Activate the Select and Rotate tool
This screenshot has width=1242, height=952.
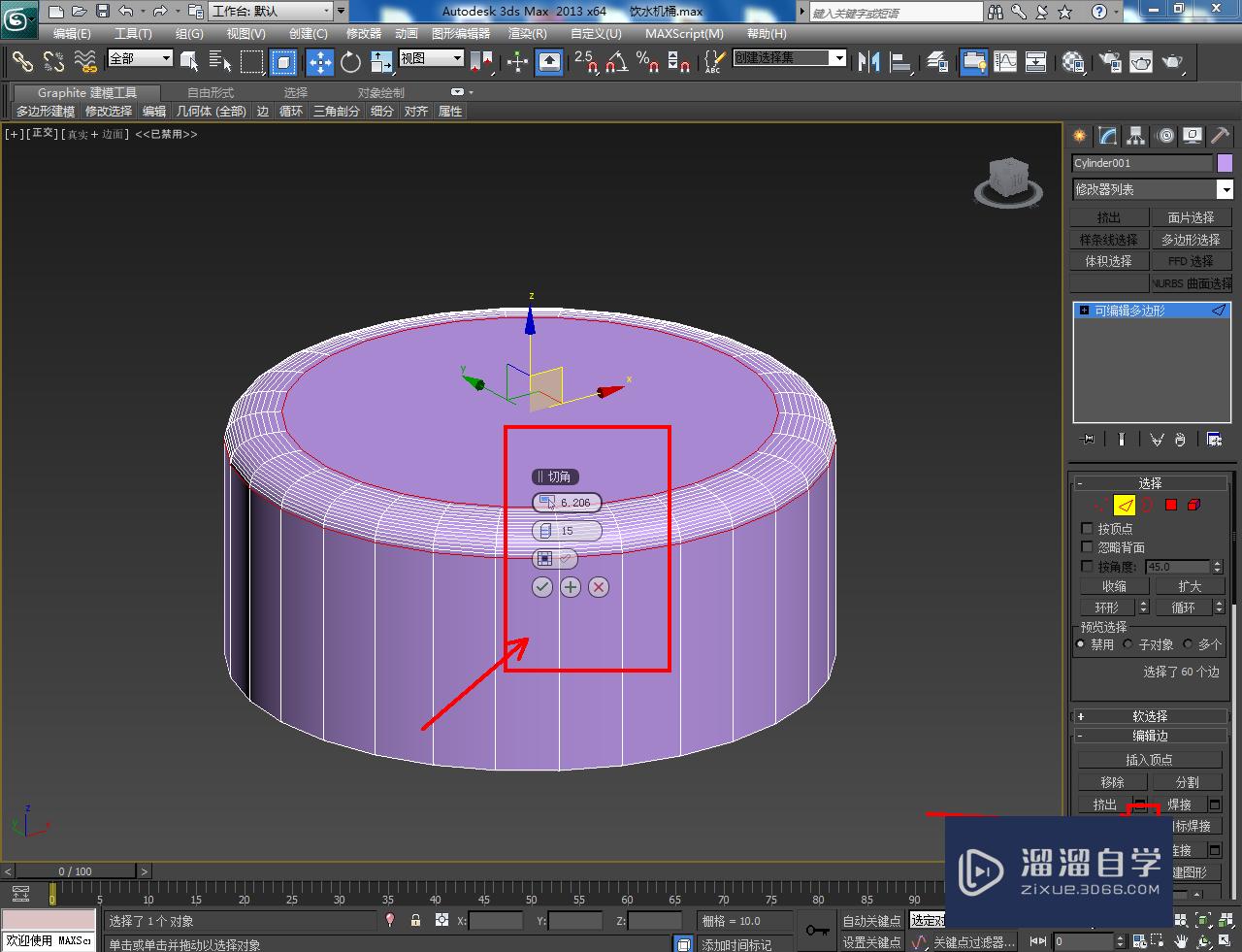(350, 62)
